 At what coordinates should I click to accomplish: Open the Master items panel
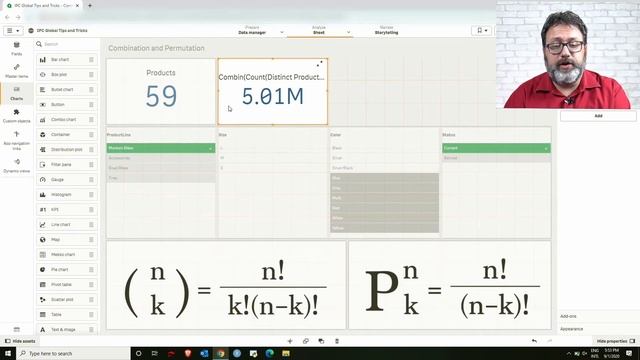click(x=16, y=71)
